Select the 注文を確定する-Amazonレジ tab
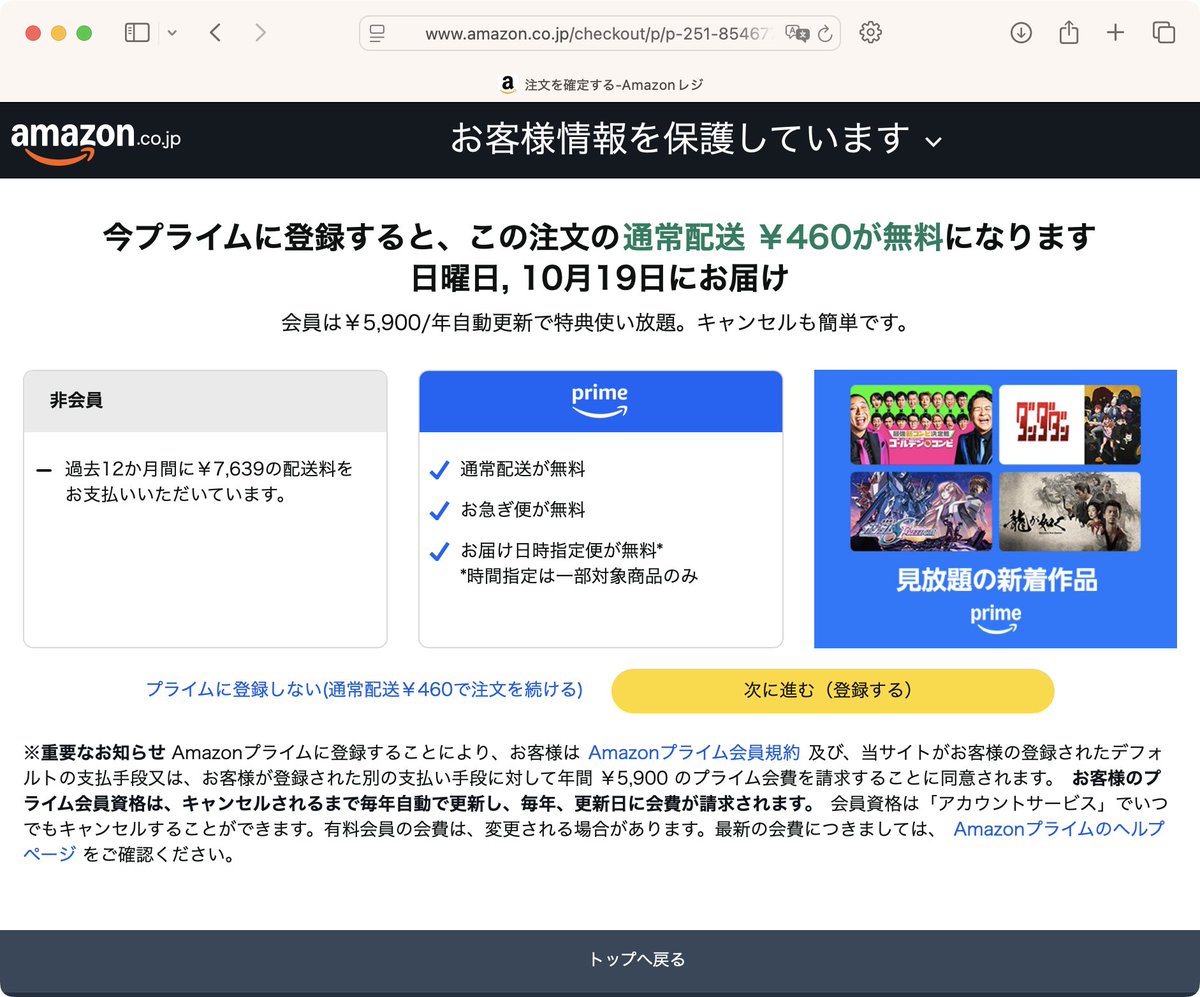This screenshot has height=997, width=1200. point(601,85)
